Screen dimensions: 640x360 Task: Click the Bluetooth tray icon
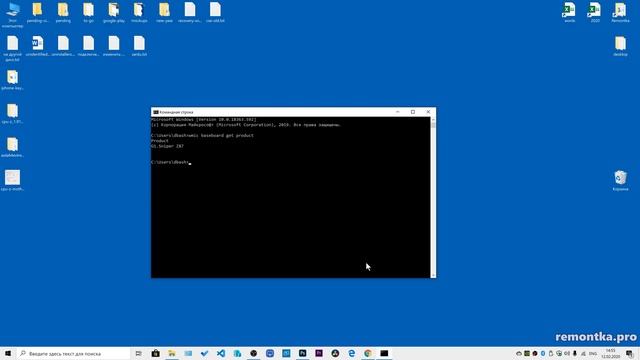[543, 353]
